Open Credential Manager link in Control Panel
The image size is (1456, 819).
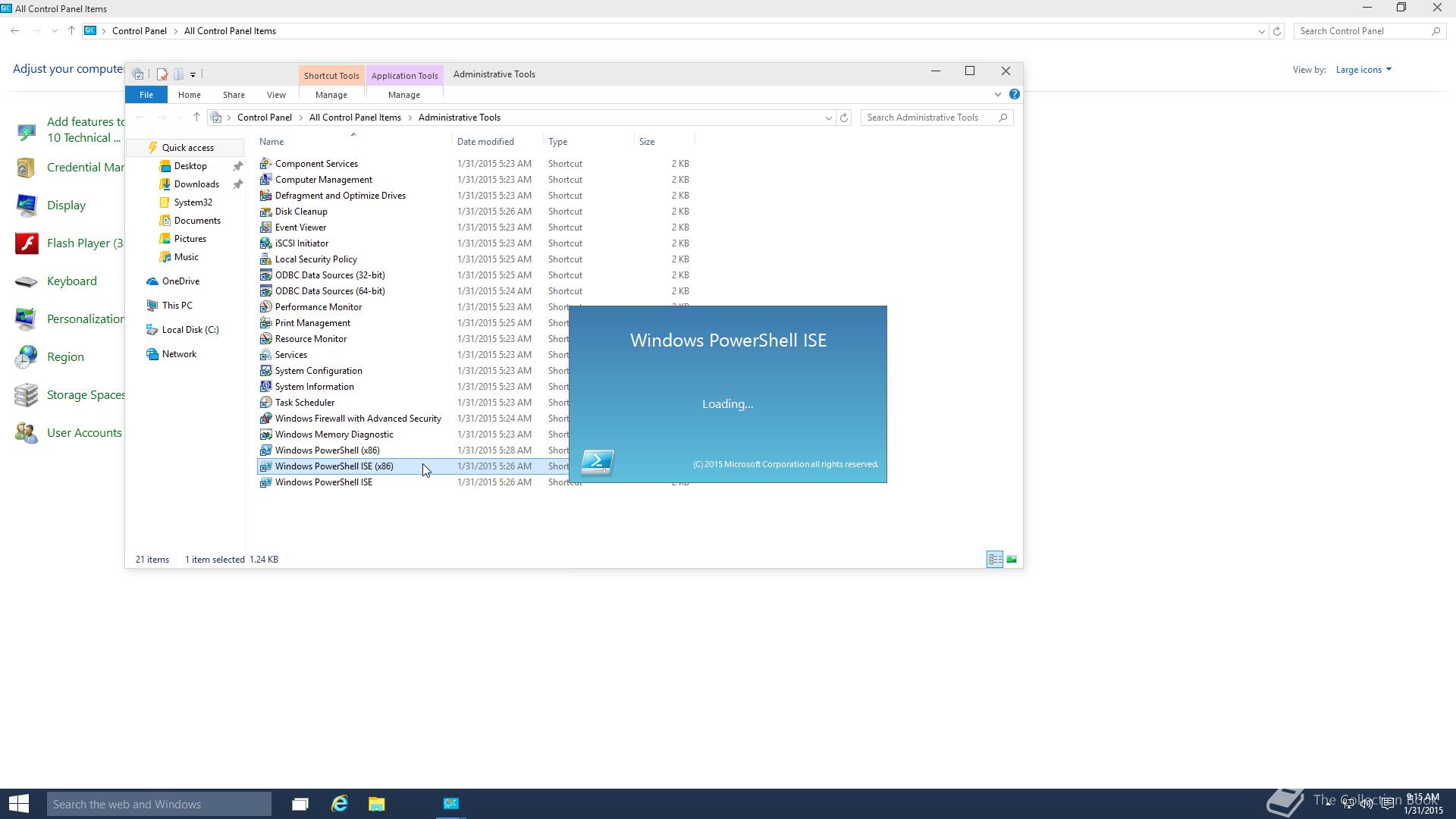pos(86,168)
